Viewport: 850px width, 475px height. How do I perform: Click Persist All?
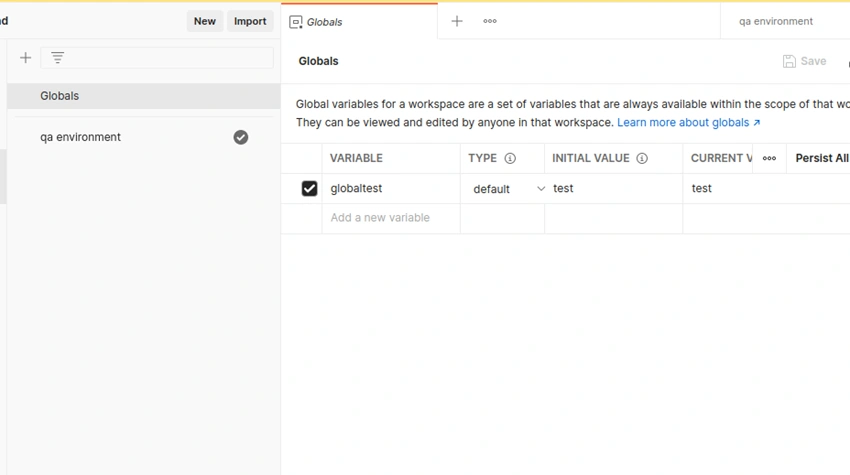point(822,158)
